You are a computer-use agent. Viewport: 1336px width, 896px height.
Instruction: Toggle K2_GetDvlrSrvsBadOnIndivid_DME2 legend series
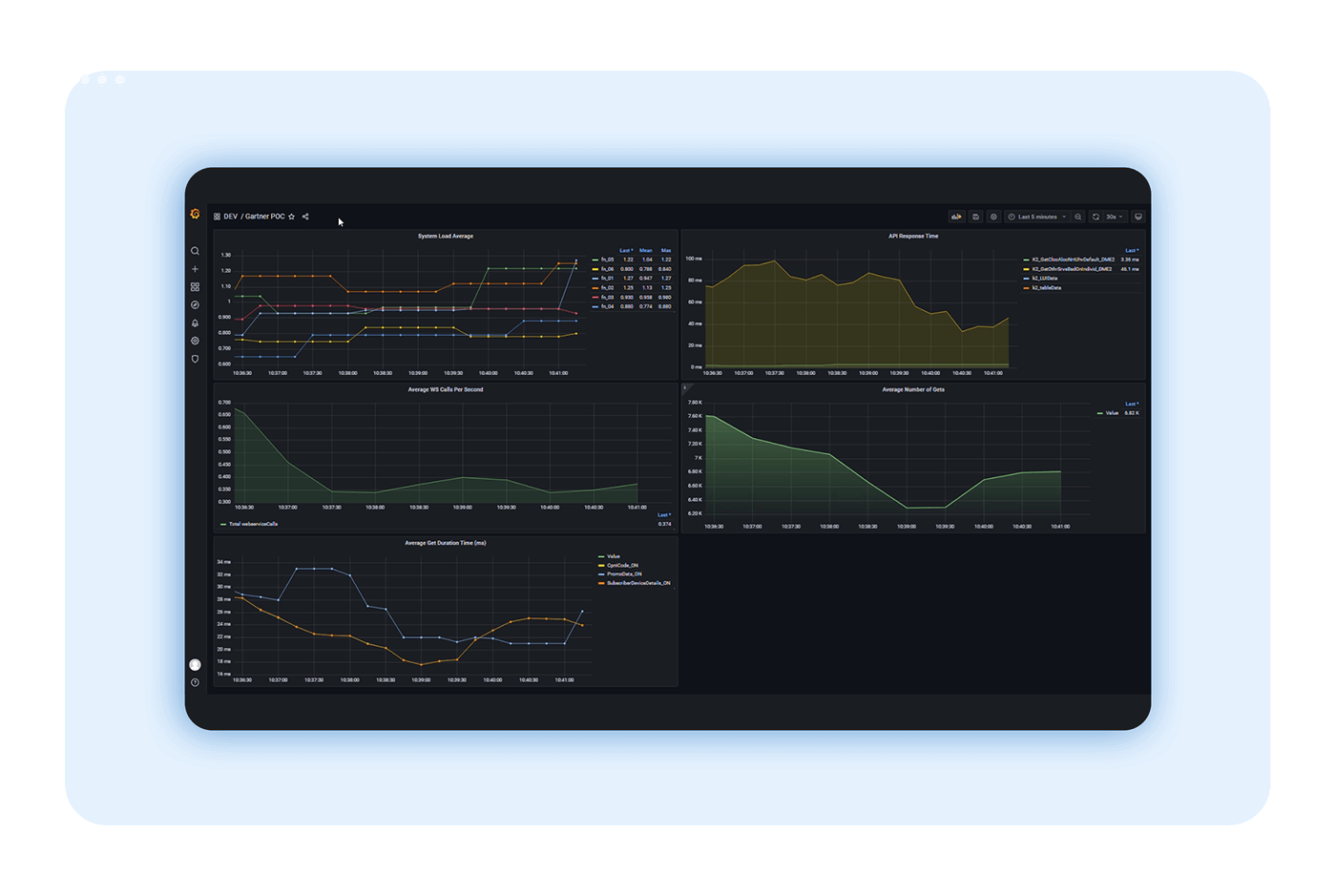pos(1072,269)
